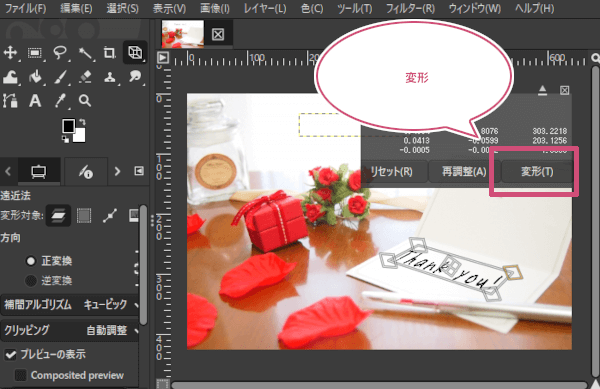The width and height of the screenshot is (600, 389).
Task: Open クリッピング 自動調整 dropdown
Action: pos(70,330)
